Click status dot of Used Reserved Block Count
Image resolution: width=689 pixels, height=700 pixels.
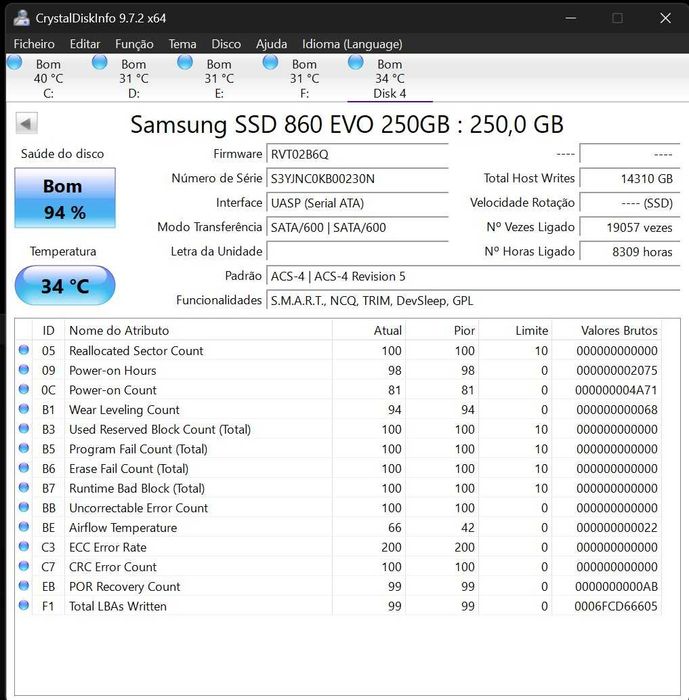click(24, 429)
